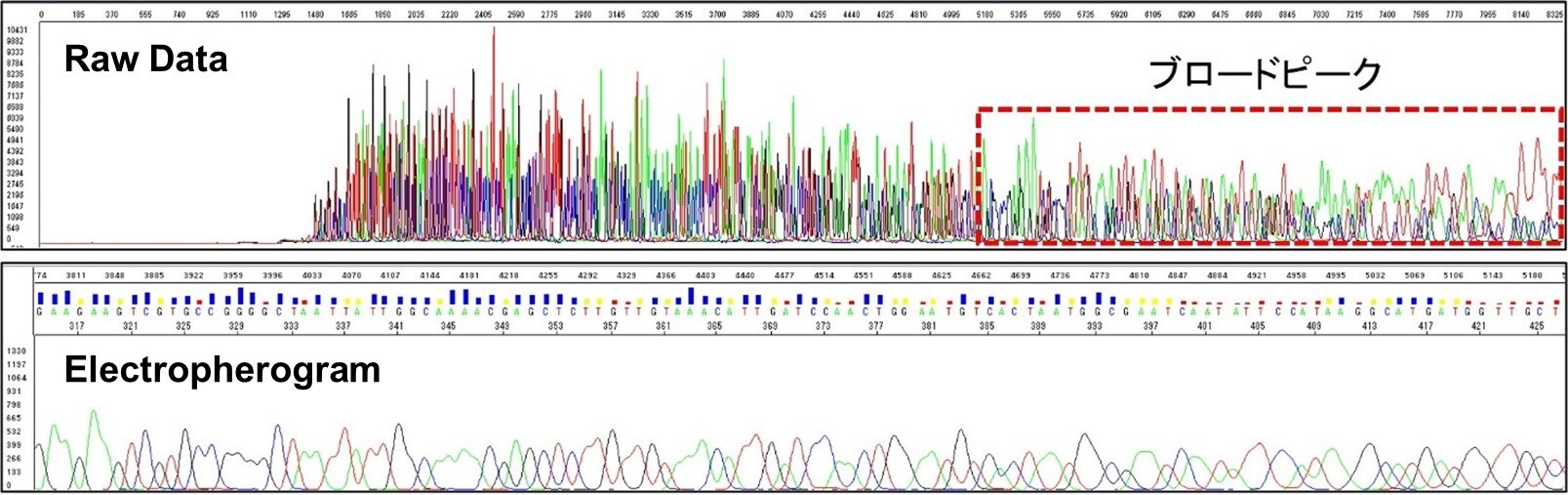The width and height of the screenshot is (1568, 495).
Task: Click the ブロードピーク annotation text
Action: click(1265, 74)
